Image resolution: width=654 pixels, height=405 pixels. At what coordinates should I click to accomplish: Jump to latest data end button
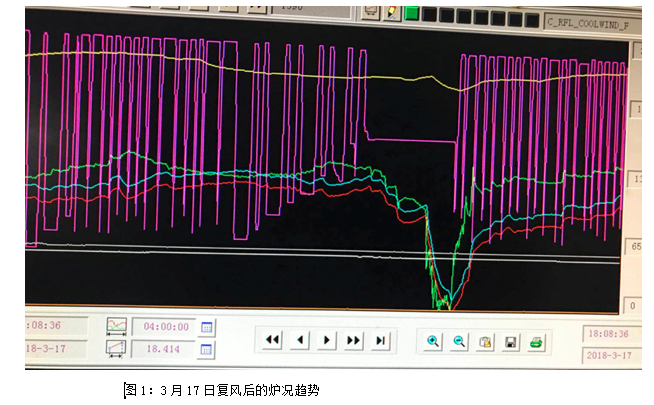(x=380, y=341)
